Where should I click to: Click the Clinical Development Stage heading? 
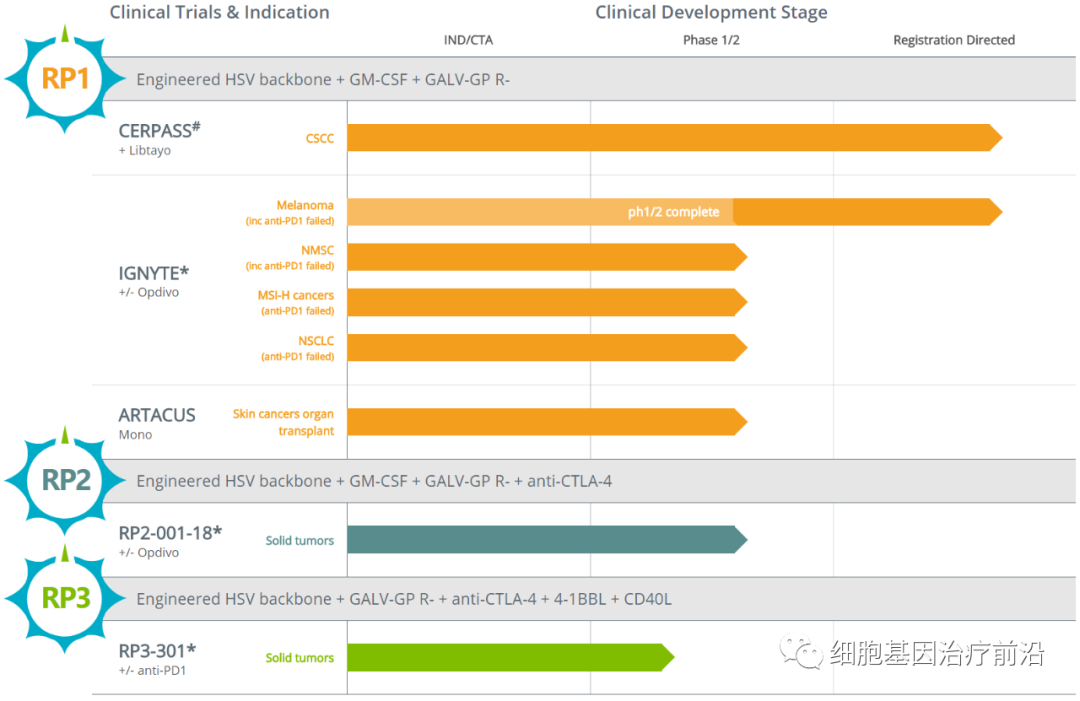coord(711,13)
